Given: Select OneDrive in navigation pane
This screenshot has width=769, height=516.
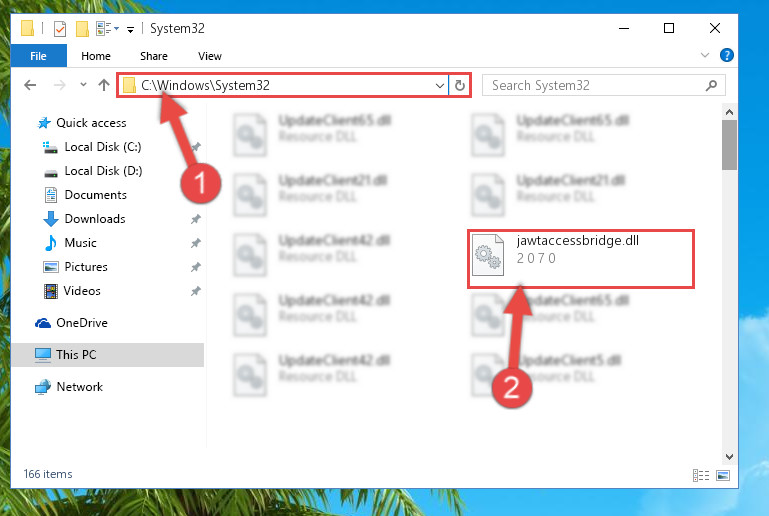Looking at the screenshot, I should click(82, 323).
